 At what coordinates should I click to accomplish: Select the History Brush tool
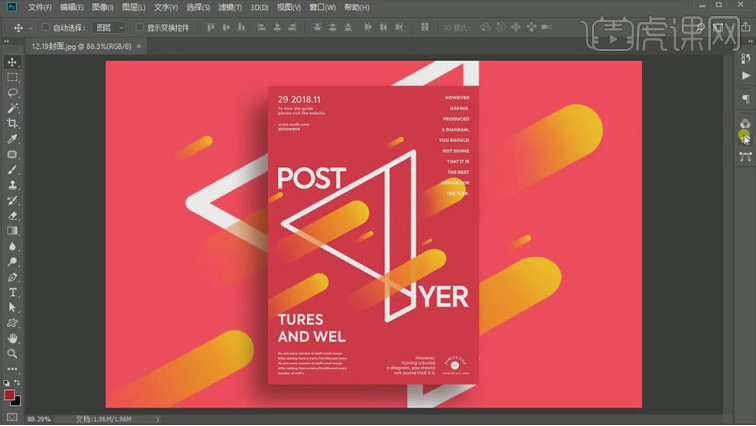(12, 200)
